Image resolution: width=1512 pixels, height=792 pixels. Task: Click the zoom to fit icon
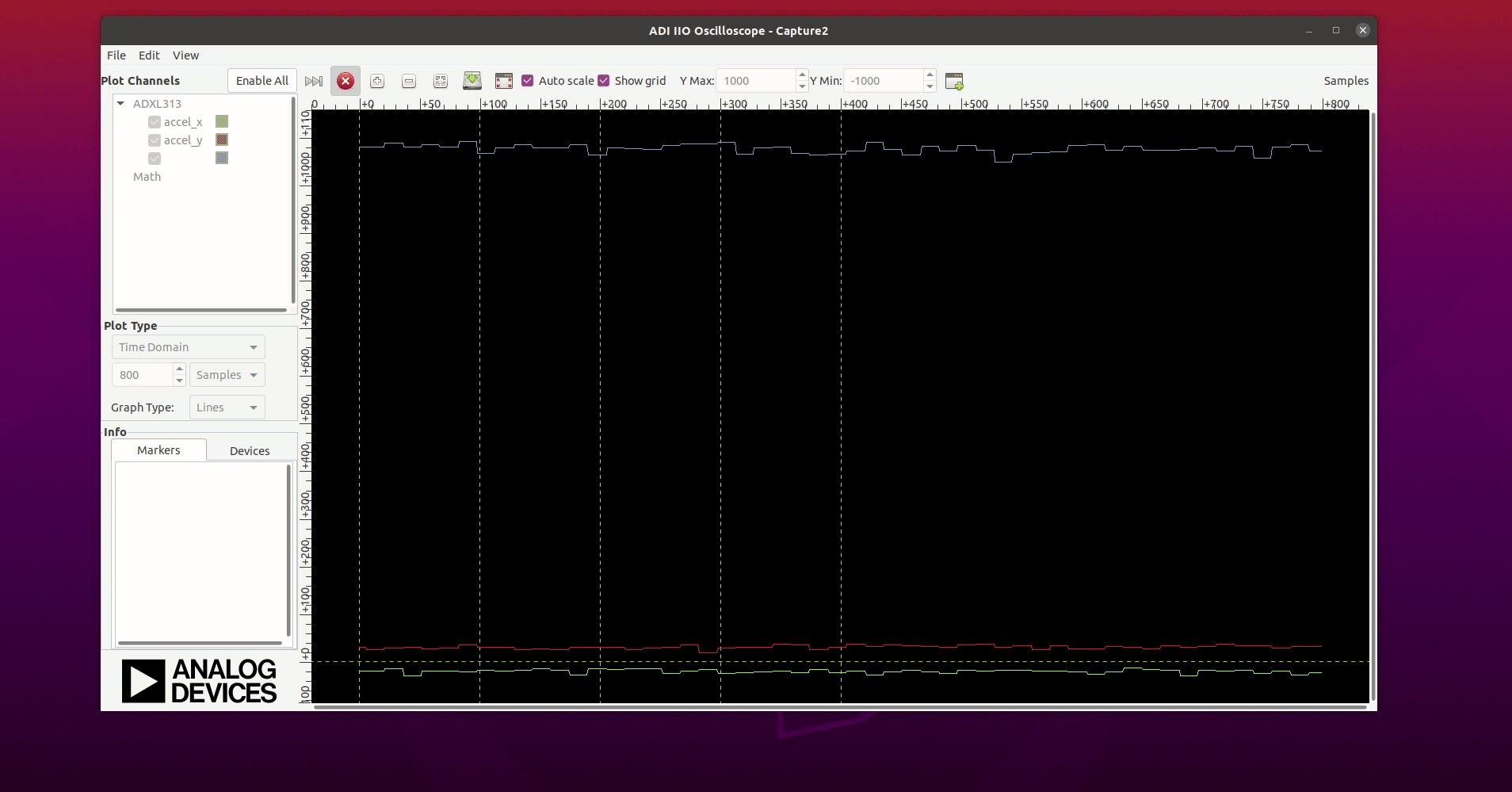(x=441, y=81)
